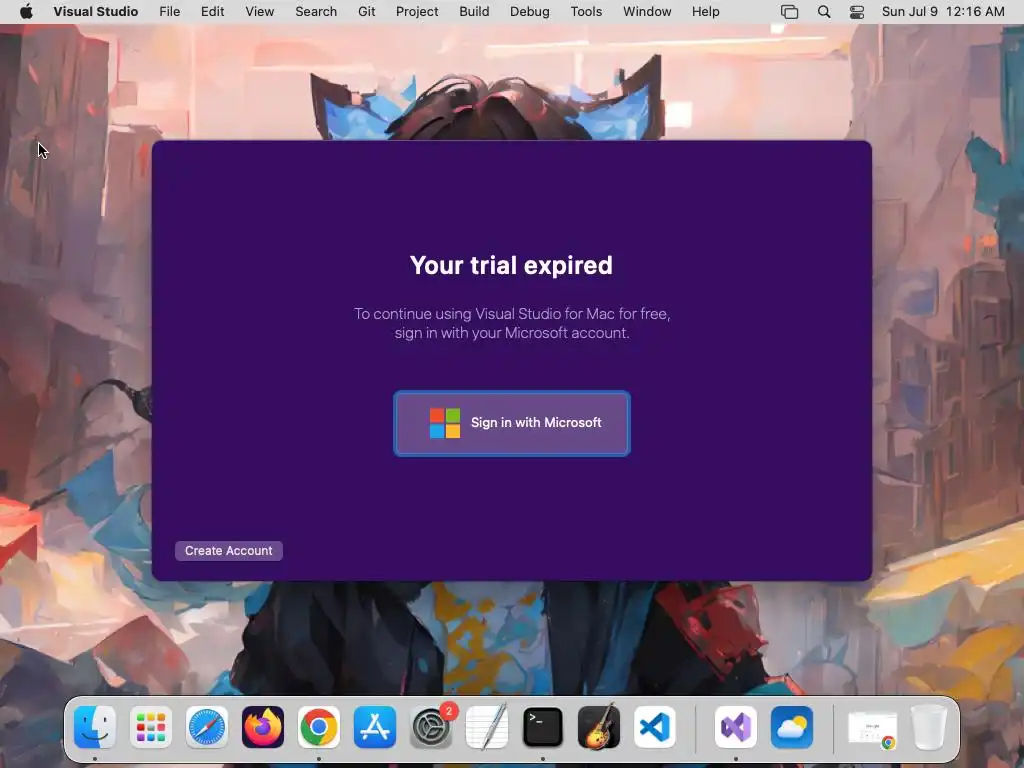Screen dimensions: 1024x768
Task: Open Finder from the dock
Action: [x=95, y=727]
